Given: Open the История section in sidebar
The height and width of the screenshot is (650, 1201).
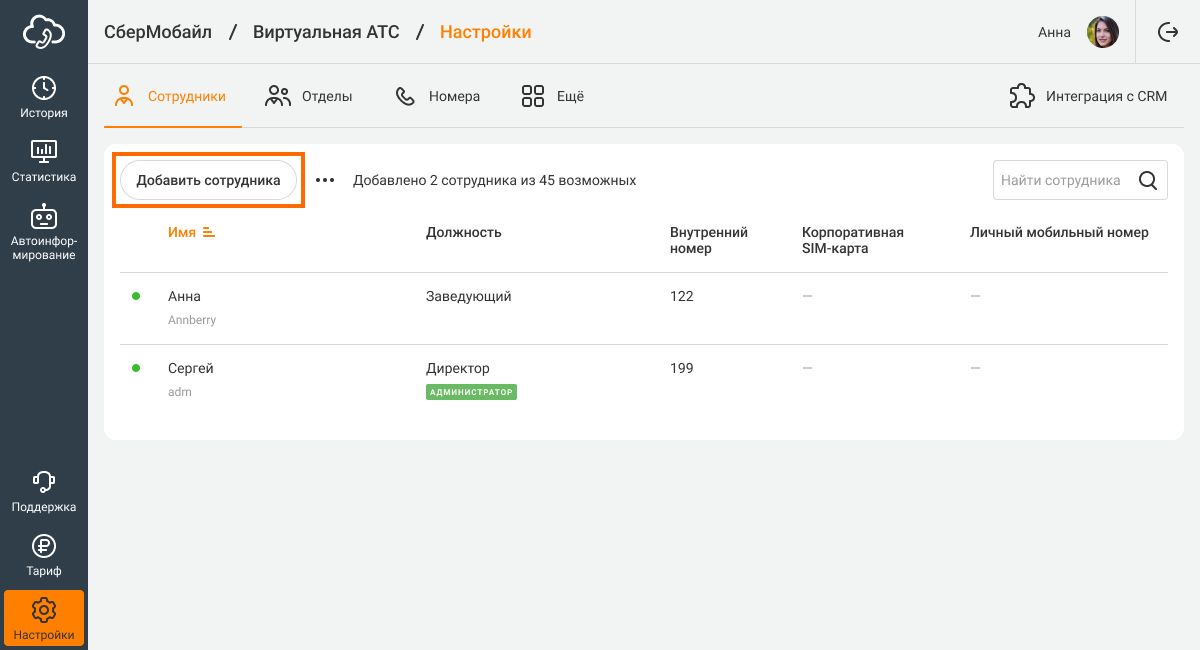Looking at the screenshot, I should (44, 97).
